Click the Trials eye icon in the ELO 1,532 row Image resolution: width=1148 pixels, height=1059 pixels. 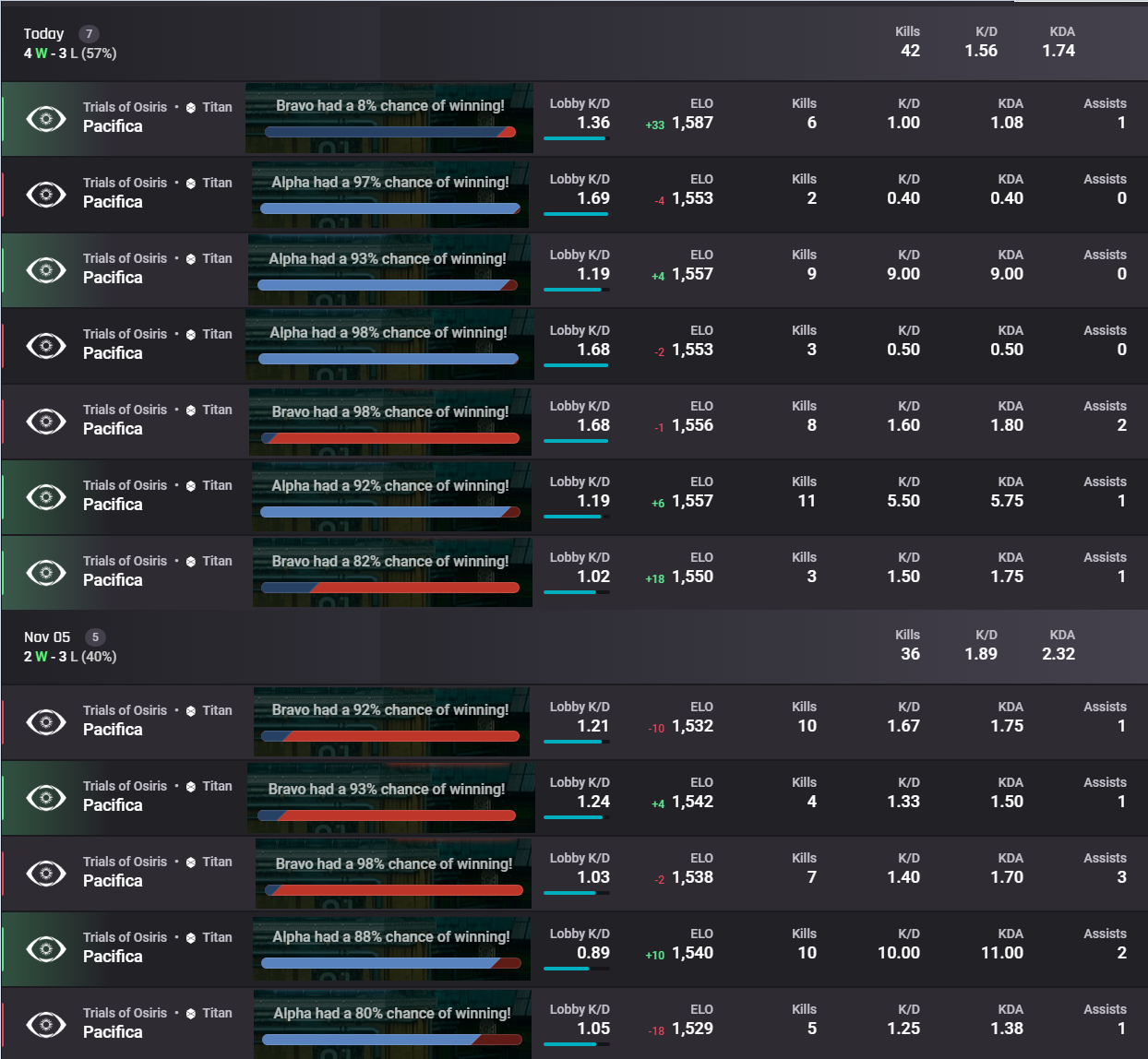46,721
